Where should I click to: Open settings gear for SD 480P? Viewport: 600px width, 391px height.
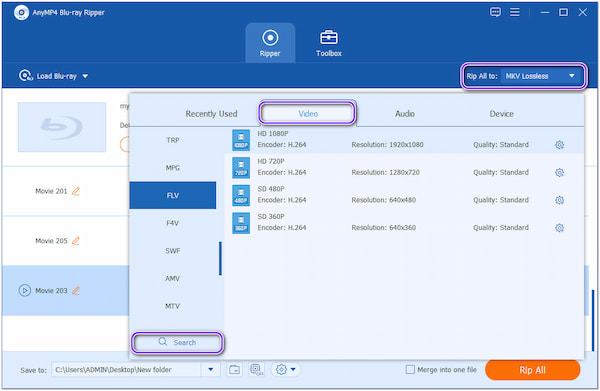(559, 200)
